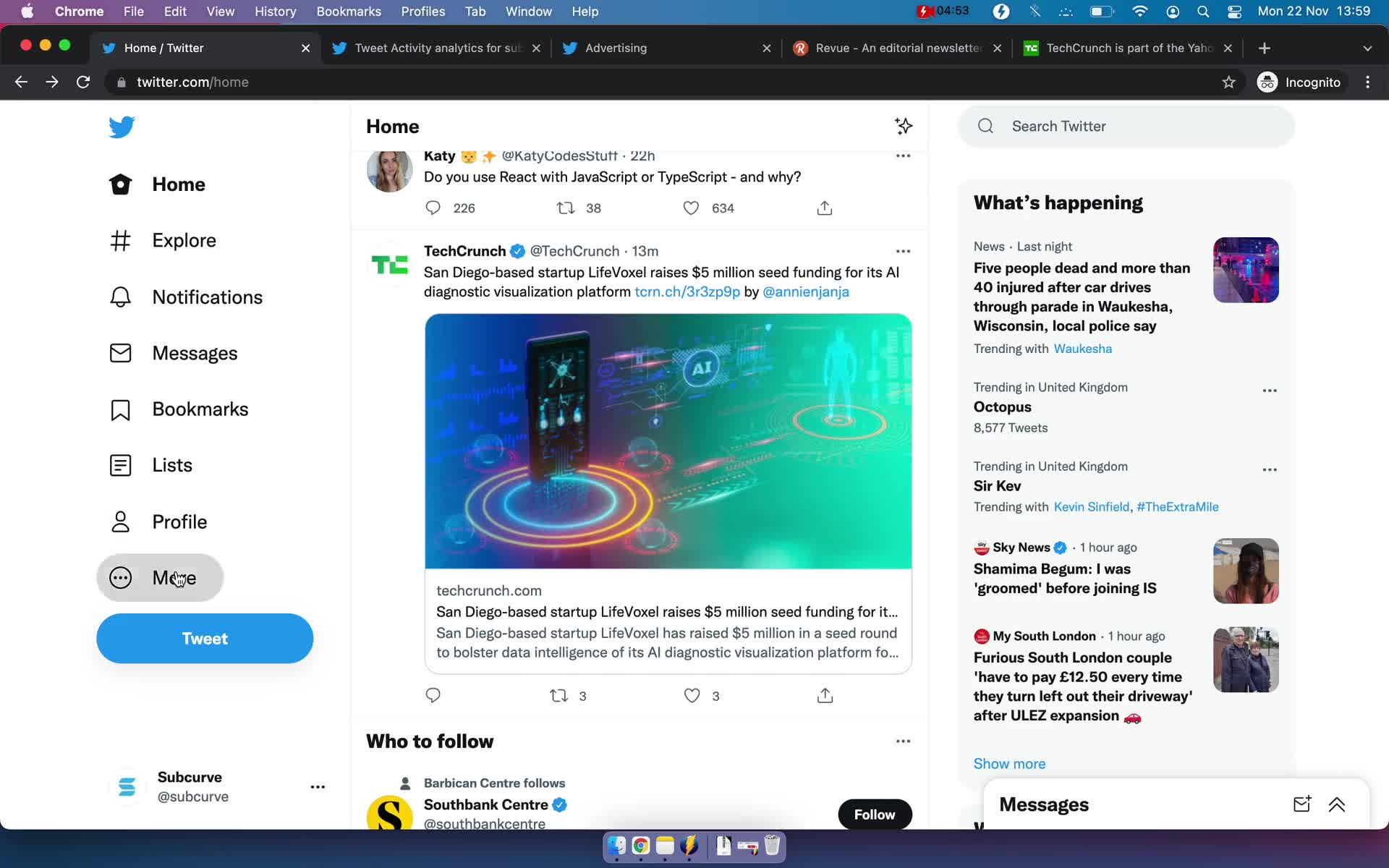
Task: Expand Katy tweet options menu
Action: [x=901, y=155]
